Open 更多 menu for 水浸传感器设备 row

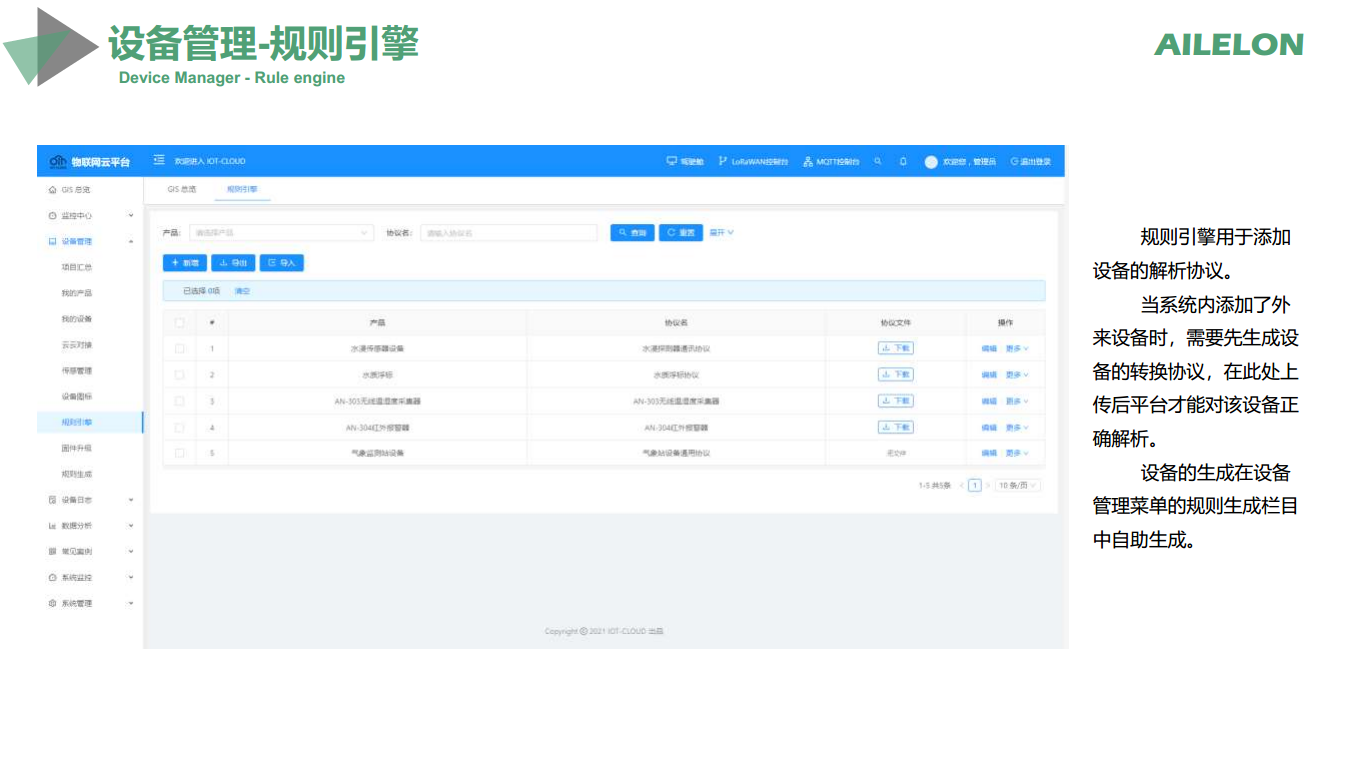point(1017,348)
